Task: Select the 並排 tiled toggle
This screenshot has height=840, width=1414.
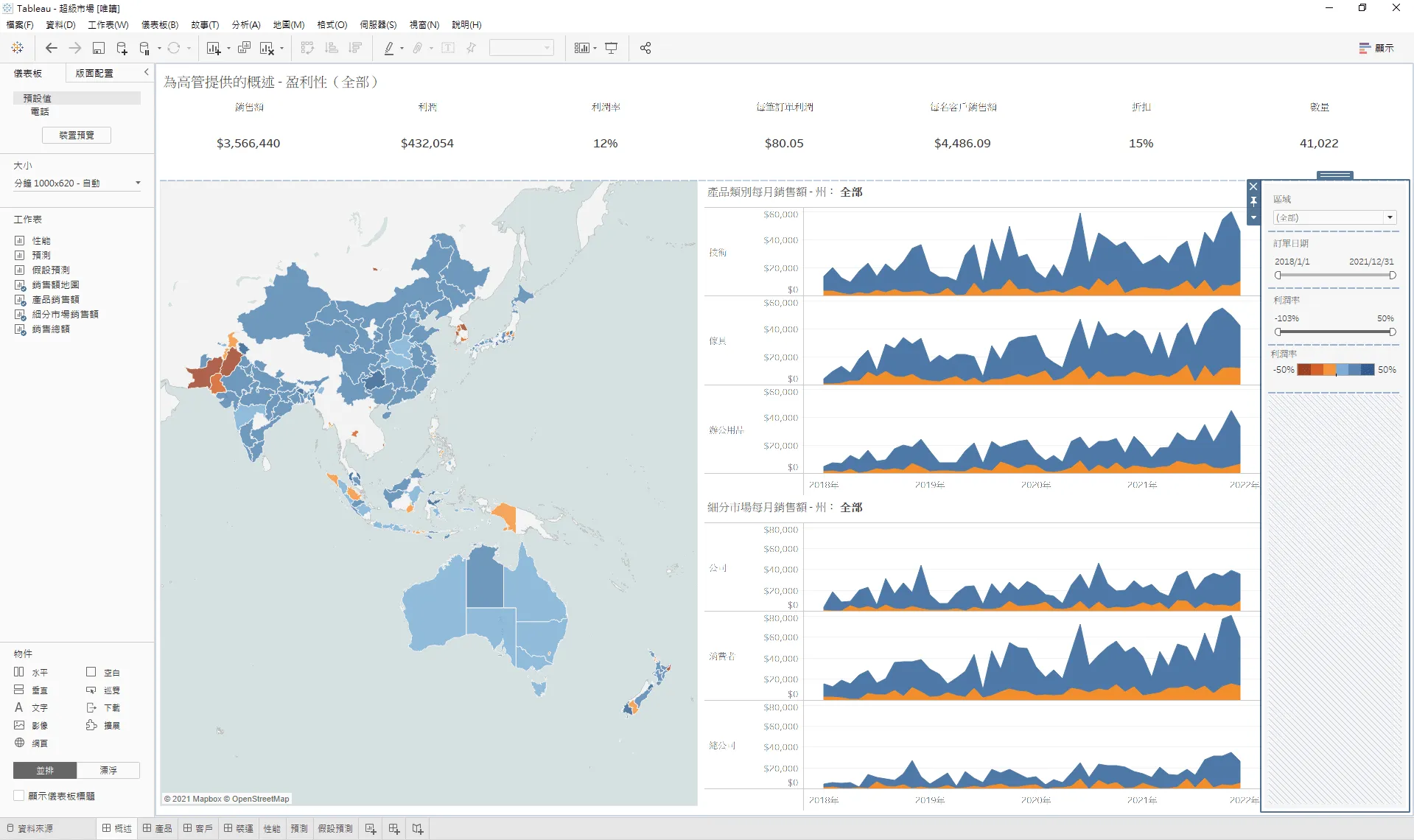Action: 45,770
